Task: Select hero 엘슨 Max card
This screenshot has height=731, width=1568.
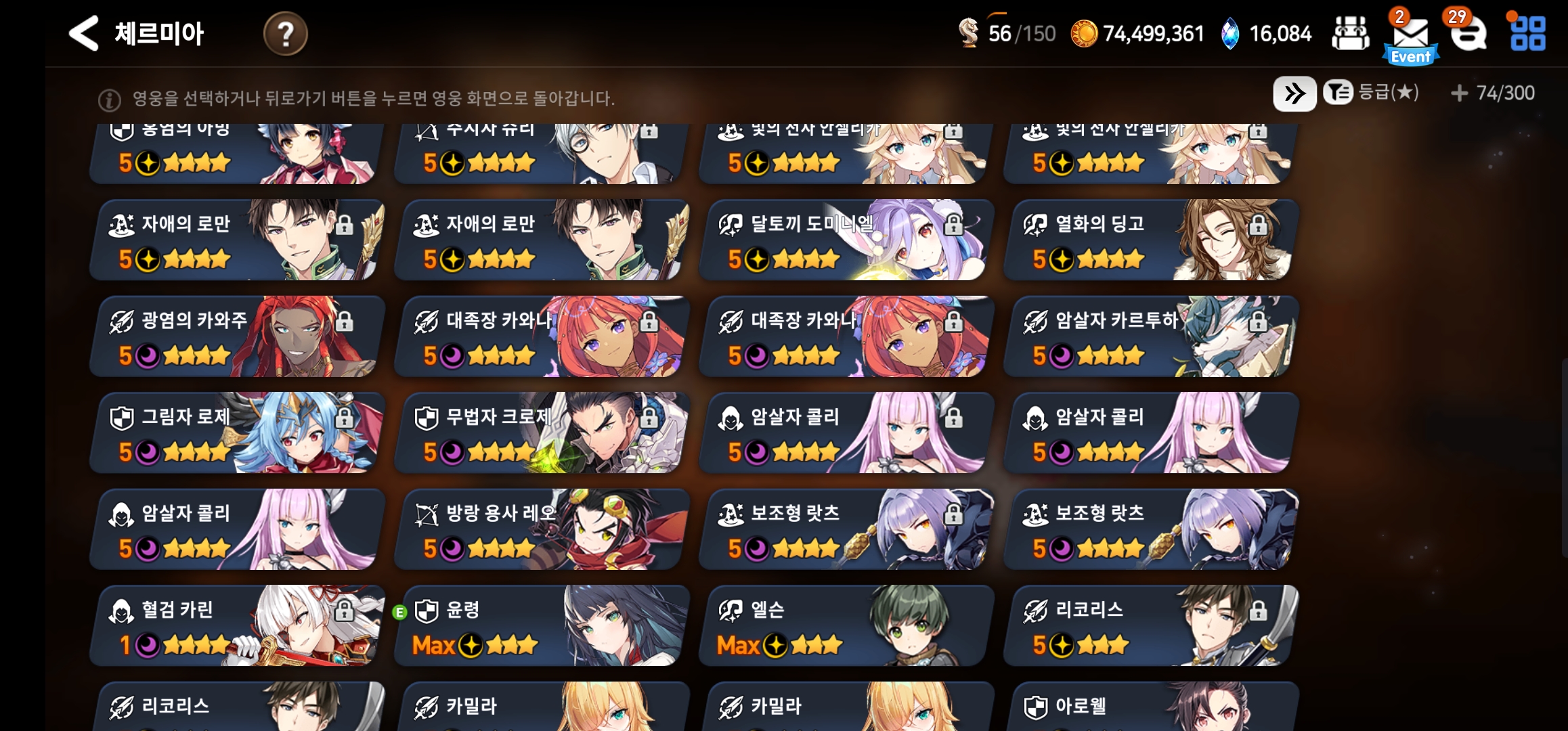Action: [846, 625]
